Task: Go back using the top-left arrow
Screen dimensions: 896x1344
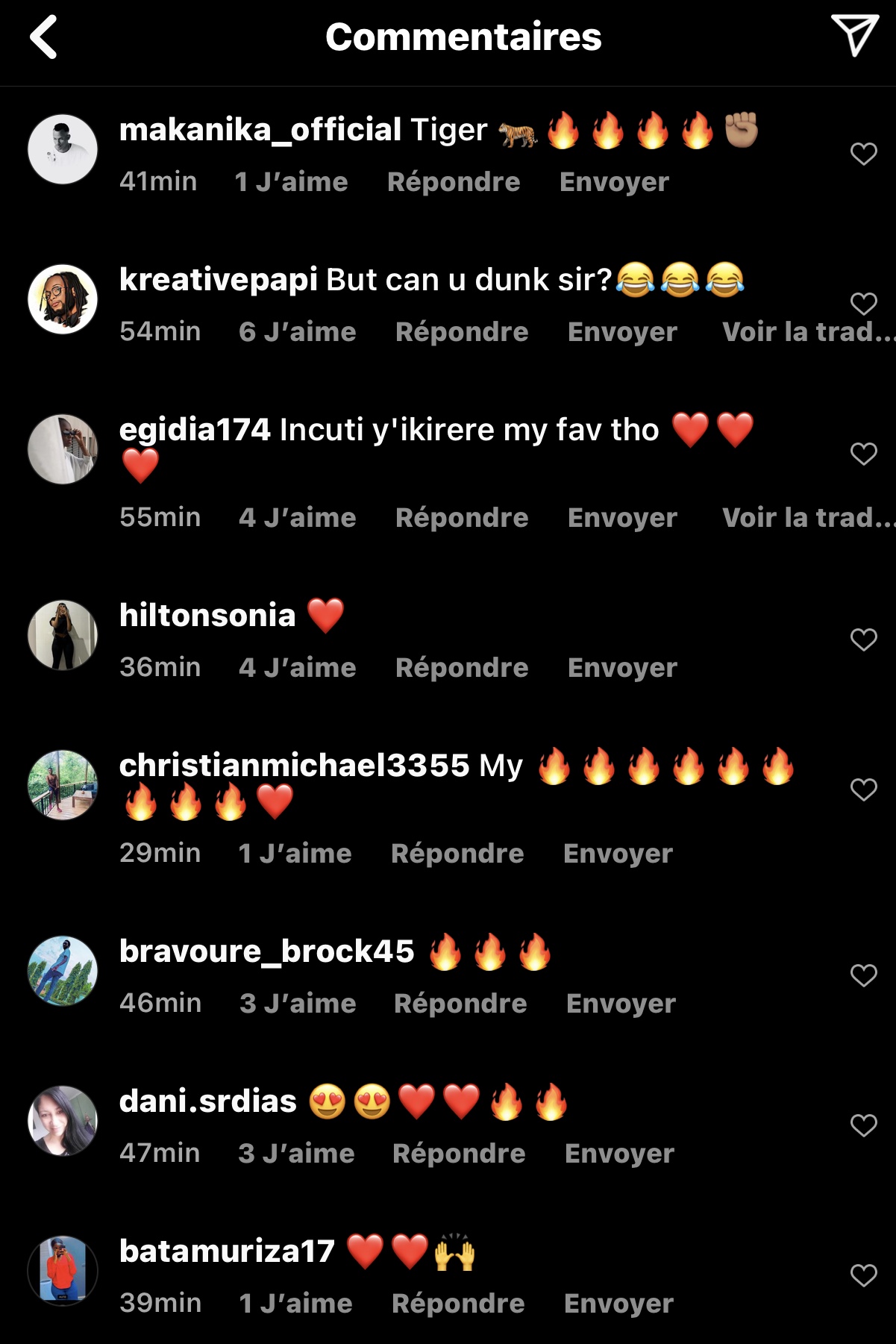Action: (x=43, y=37)
